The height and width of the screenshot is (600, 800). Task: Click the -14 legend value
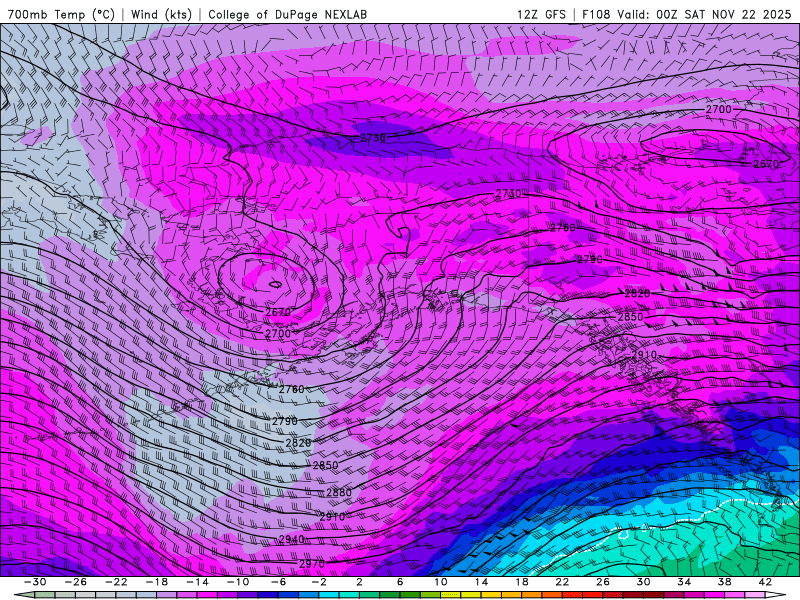(x=197, y=582)
